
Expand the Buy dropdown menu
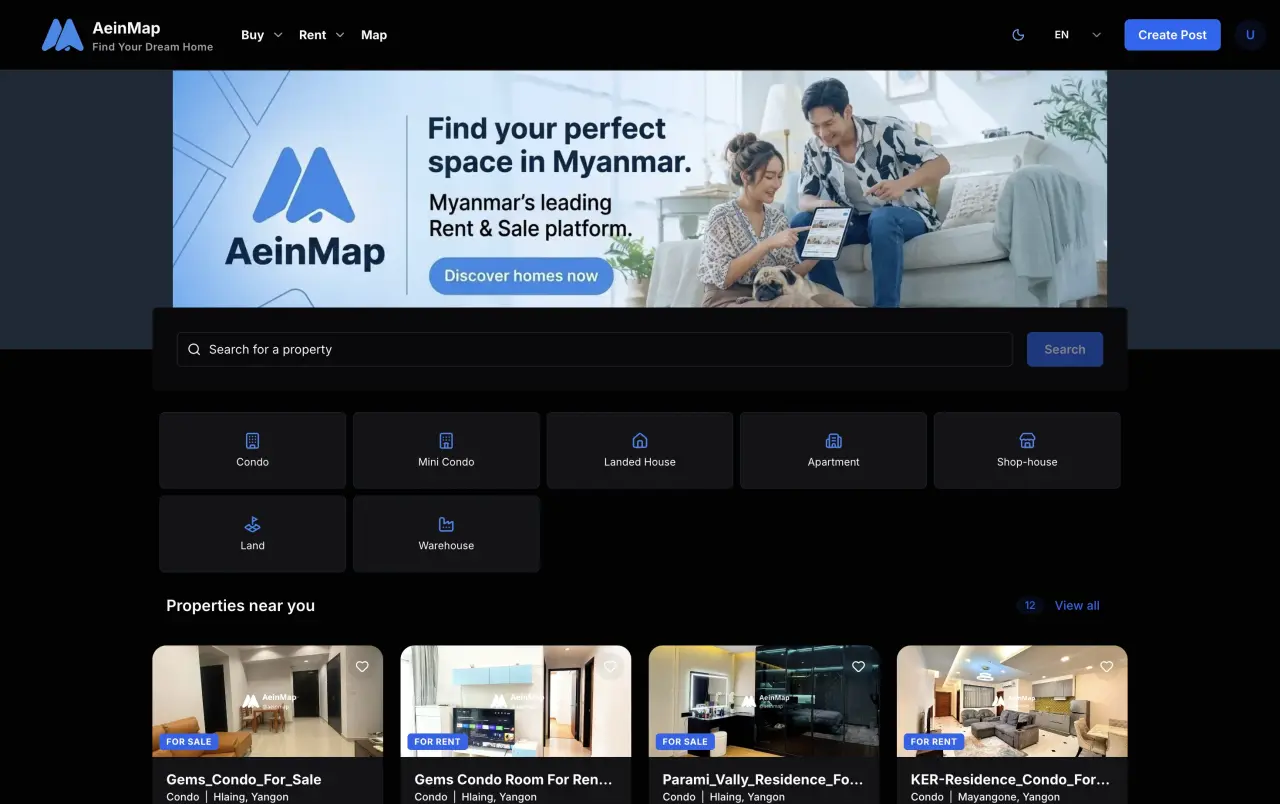[x=262, y=35]
